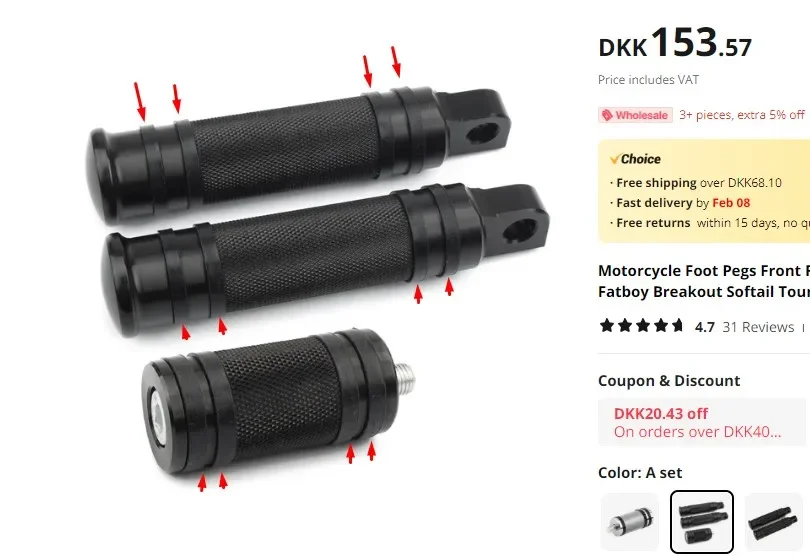The image size is (810, 556).
Task: Claim the DKK20.43 off coupon
Action: (702, 422)
